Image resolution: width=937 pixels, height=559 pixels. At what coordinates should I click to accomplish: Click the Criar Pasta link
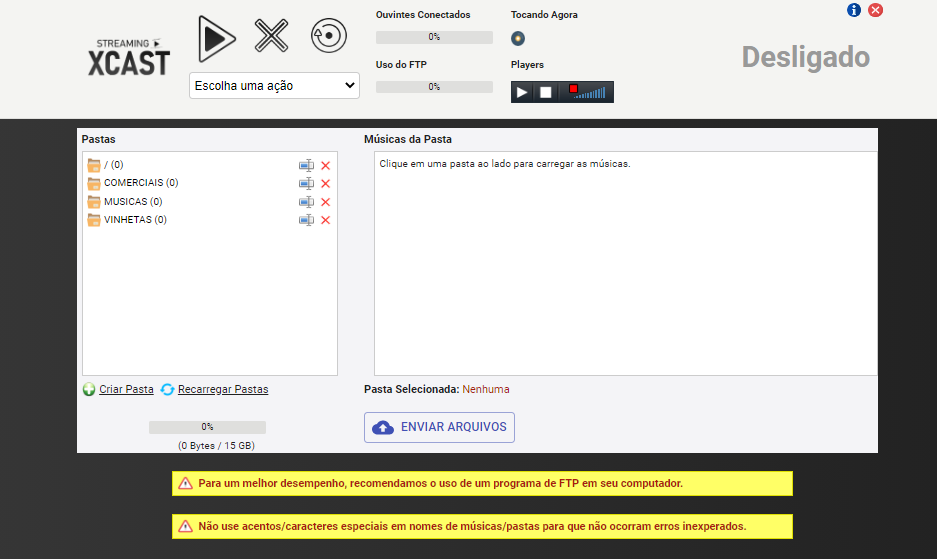[x=126, y=389]
